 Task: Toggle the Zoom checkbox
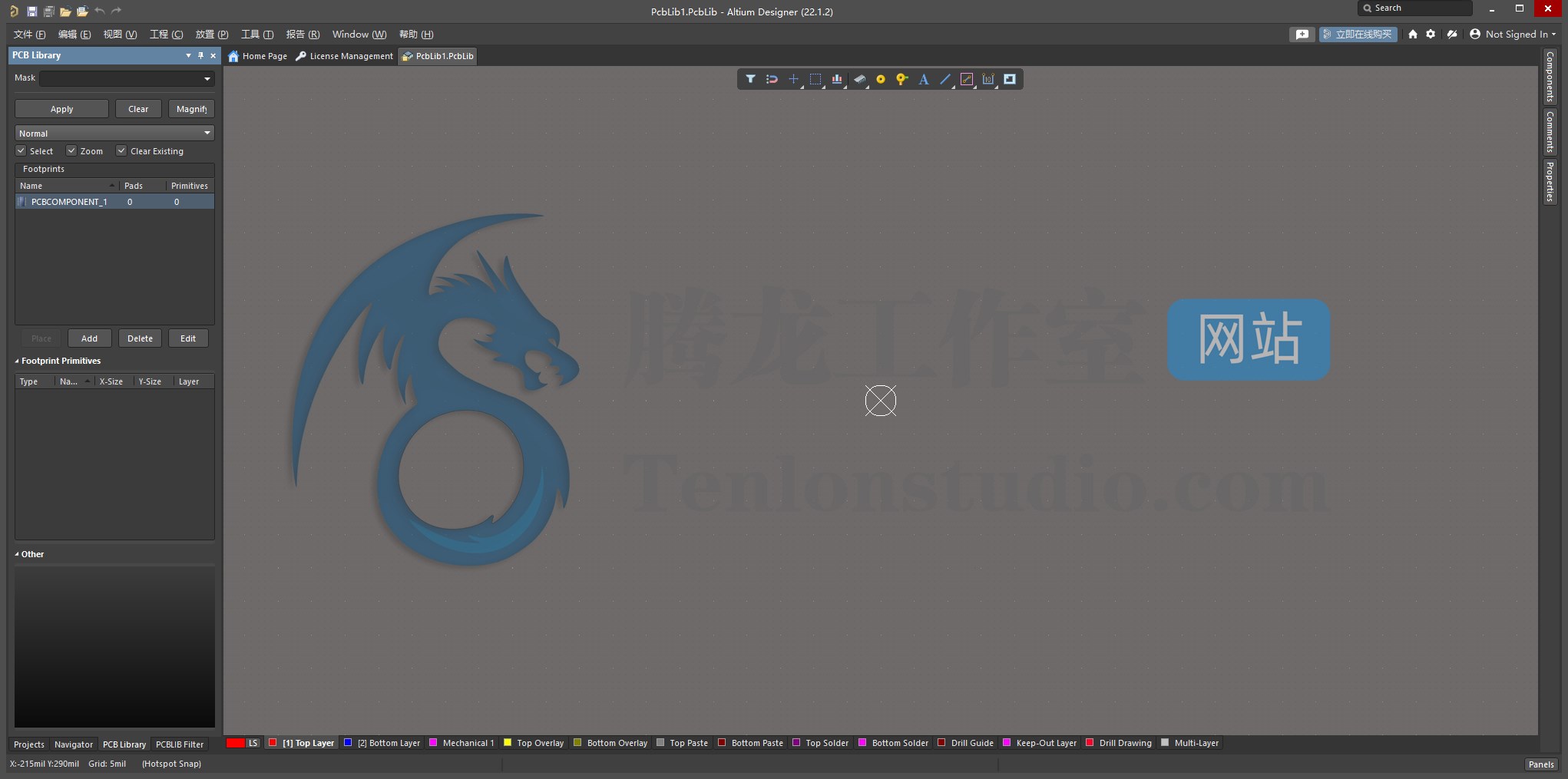71,150
